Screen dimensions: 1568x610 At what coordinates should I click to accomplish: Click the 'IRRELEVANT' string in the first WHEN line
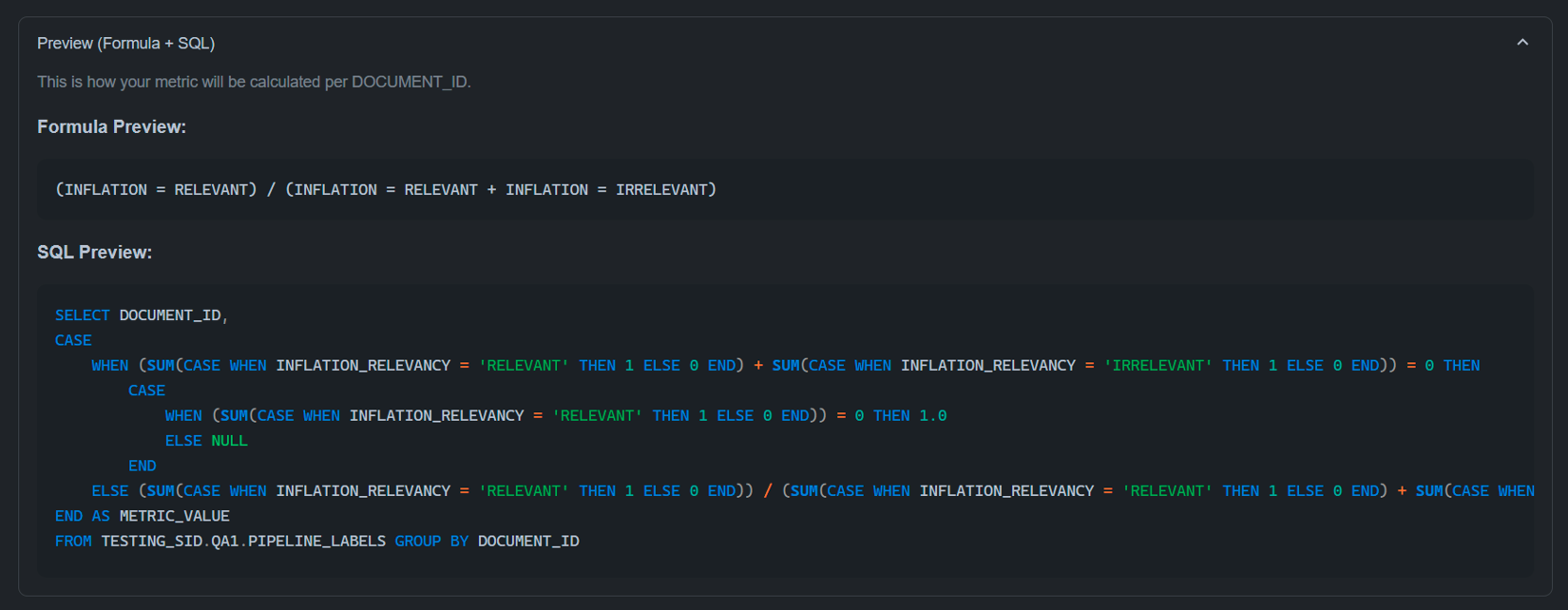(x=1157, y=366)
